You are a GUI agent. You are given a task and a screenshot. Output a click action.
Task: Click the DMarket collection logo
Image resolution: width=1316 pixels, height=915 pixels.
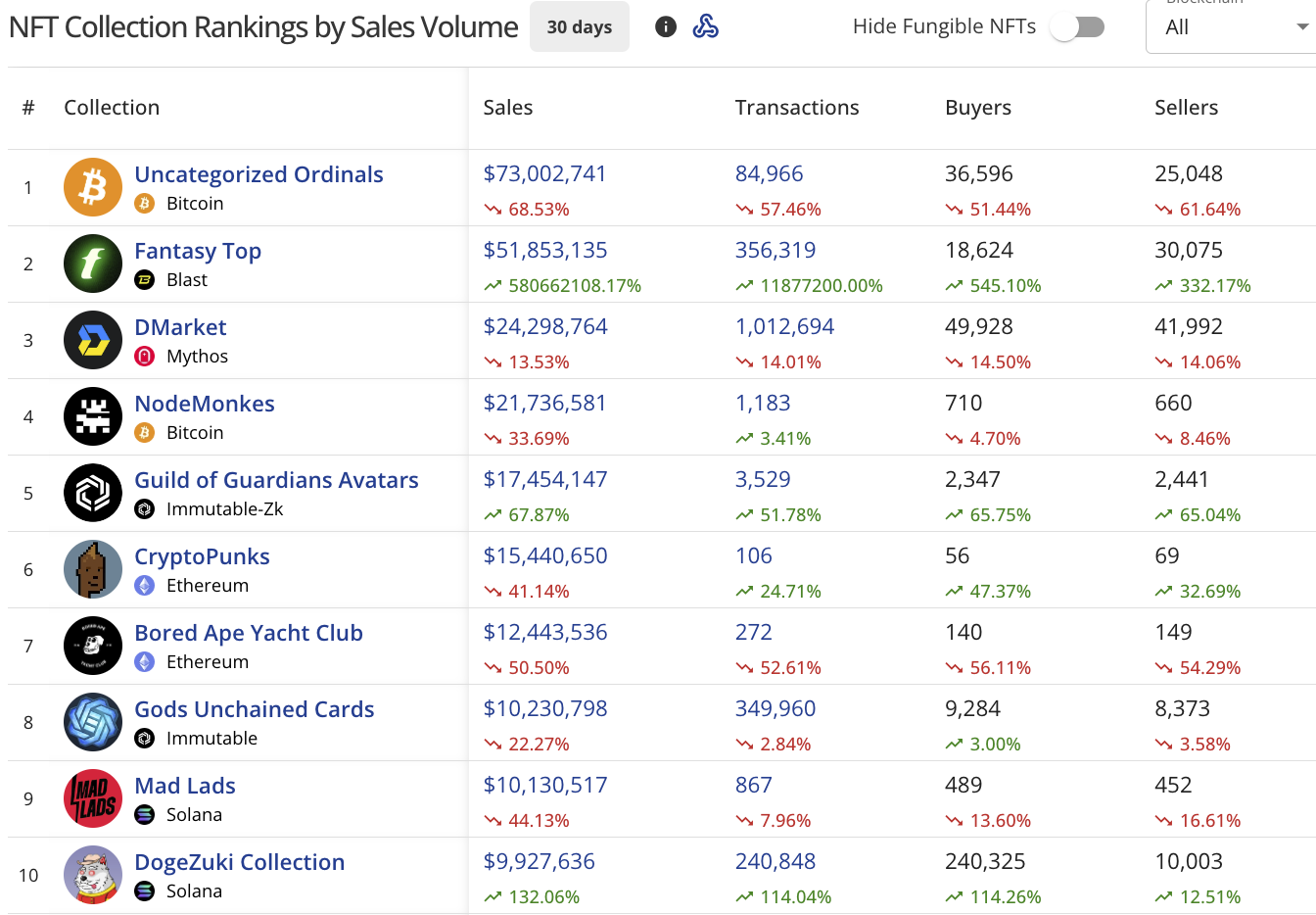click(x=93, y=340)
